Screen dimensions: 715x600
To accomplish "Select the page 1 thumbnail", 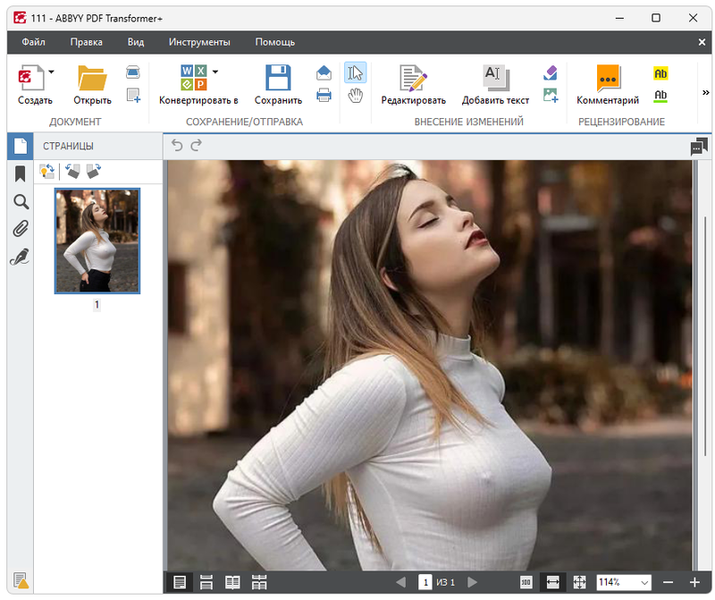I will 97,241.
